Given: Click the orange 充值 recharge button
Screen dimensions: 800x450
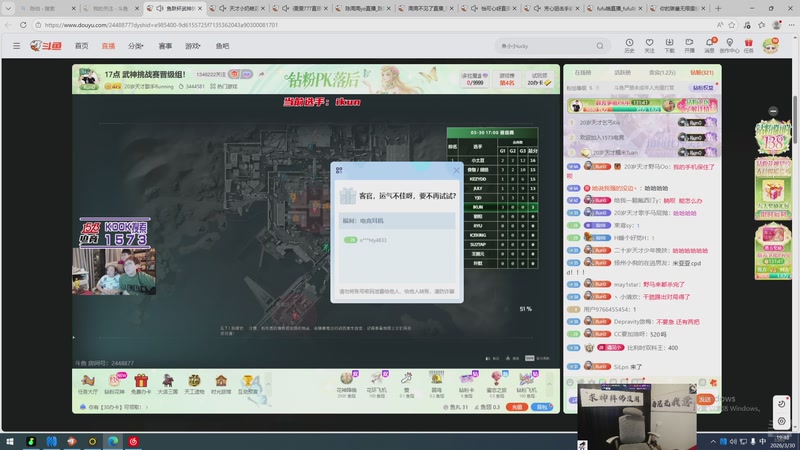Looking at the screenshot, I should [516, 407].
